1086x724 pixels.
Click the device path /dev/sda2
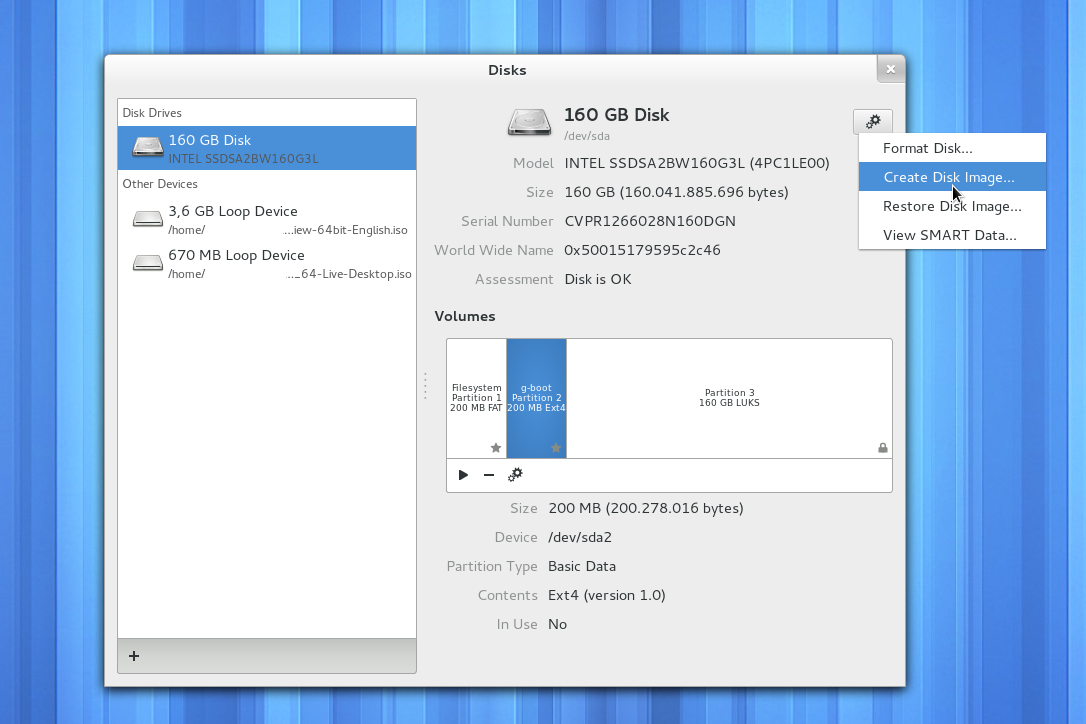coord(580,537)
